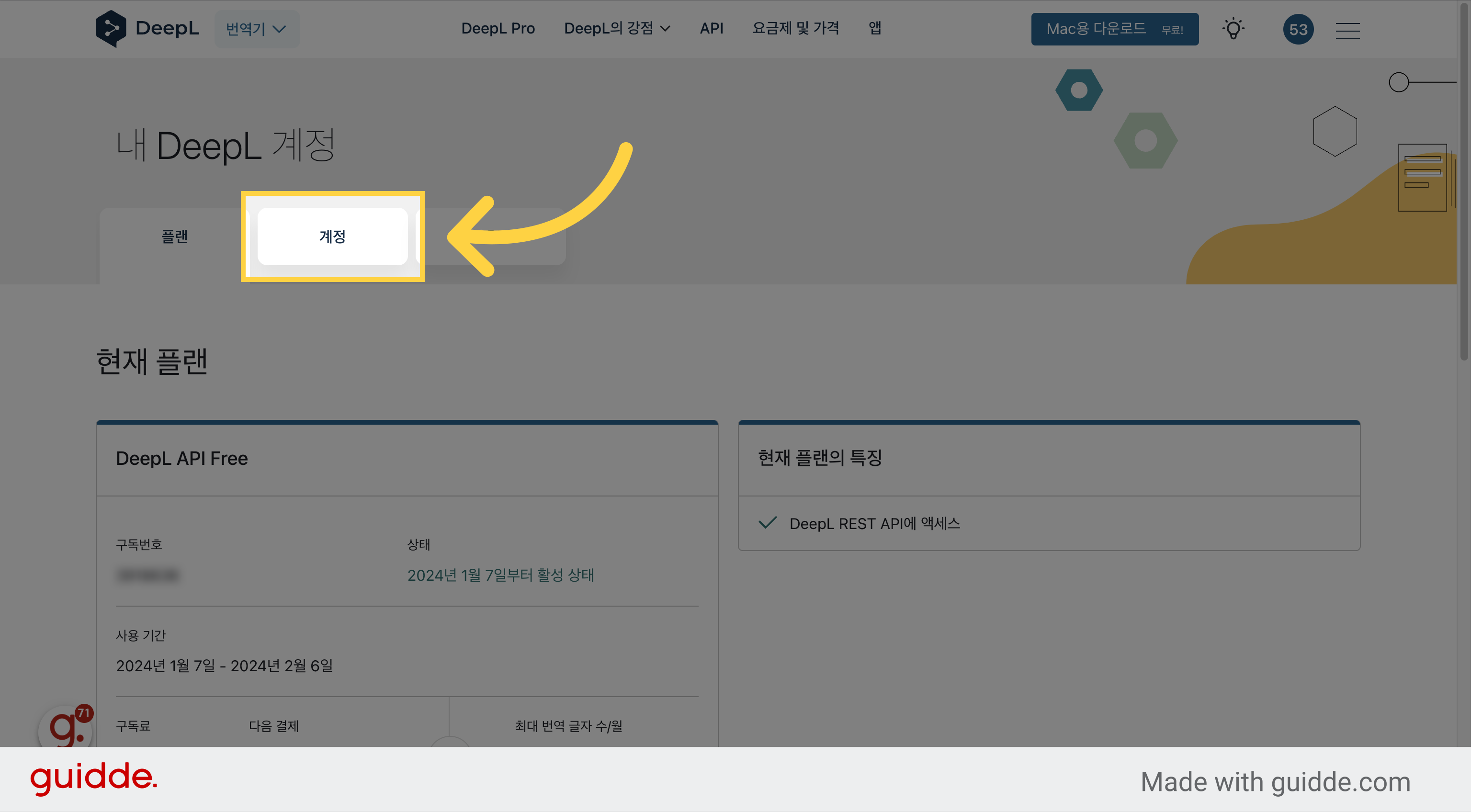The height and width of the screenshot is (812, 1471).
Task: Open the lightbulb tips icon
Action: pyautogui.click(x=1233, y=29)
